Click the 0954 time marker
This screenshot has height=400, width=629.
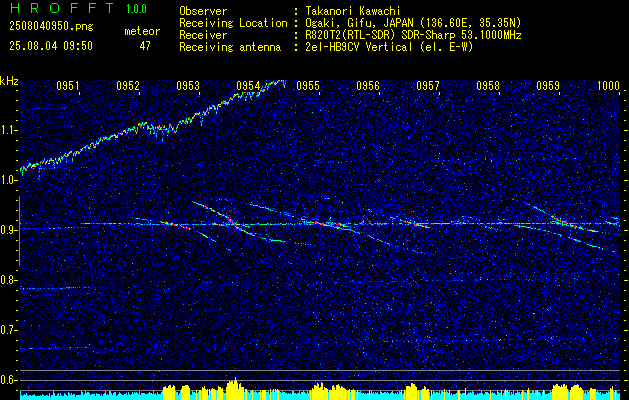tap(248, 86)
